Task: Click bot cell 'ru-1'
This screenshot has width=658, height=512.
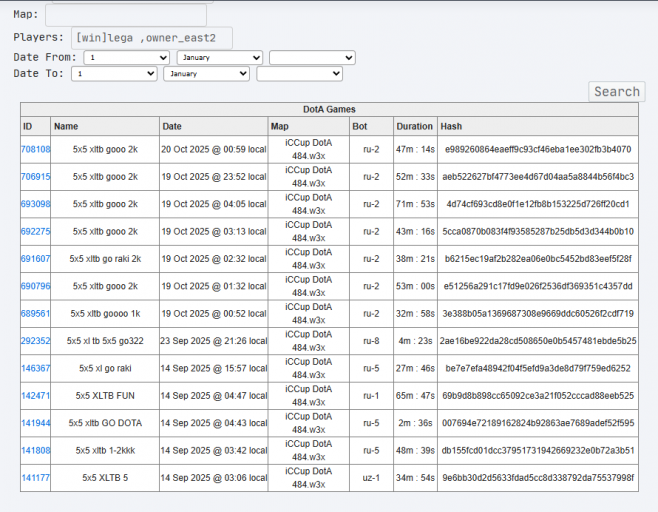Action: pos(371,396)
